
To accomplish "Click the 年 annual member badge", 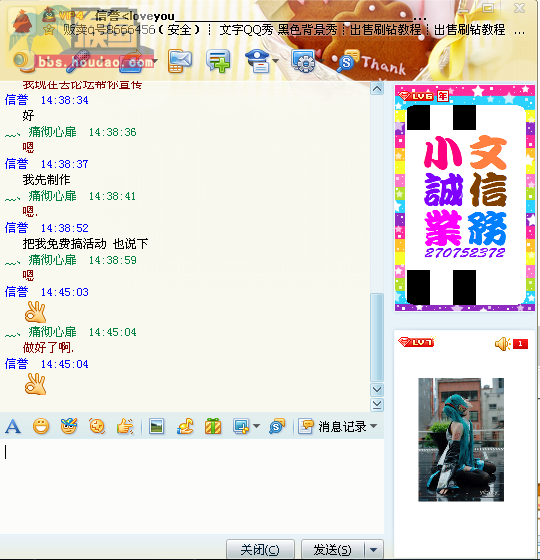I will tap(443, 96).
